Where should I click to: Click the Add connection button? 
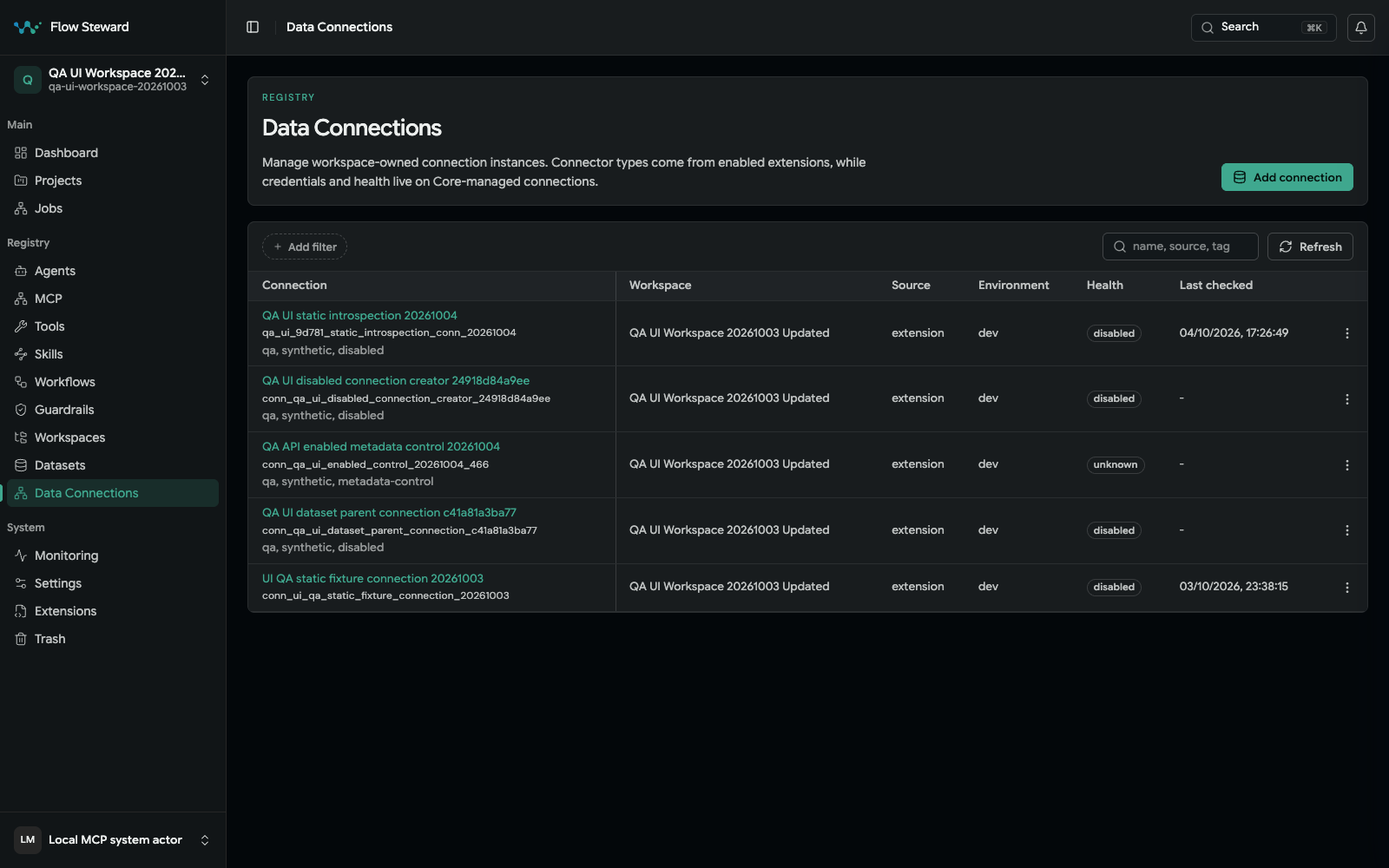click(1287, 177)
